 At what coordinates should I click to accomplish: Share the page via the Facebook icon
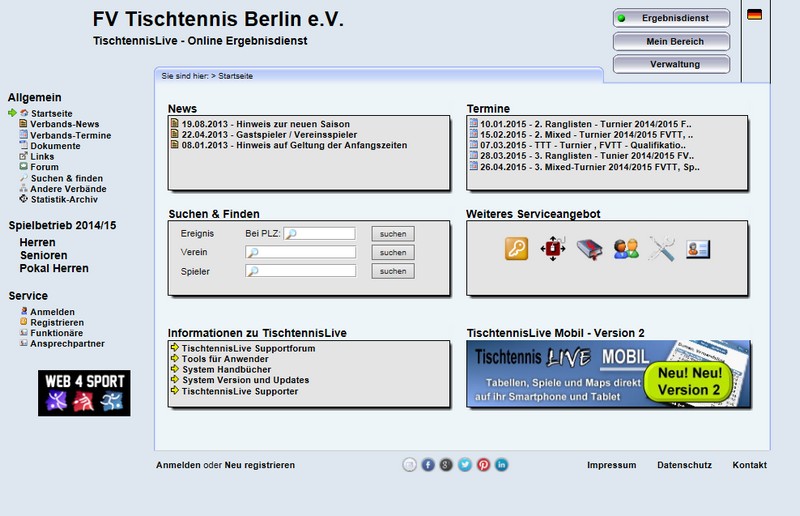click(x=428, y=465)
